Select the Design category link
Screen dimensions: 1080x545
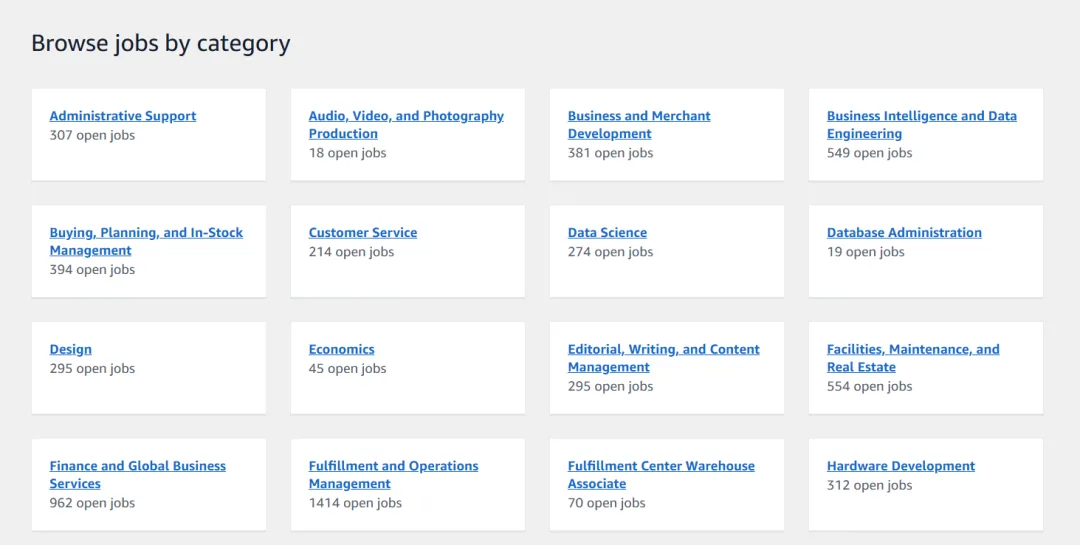click(x=70, y=349)
